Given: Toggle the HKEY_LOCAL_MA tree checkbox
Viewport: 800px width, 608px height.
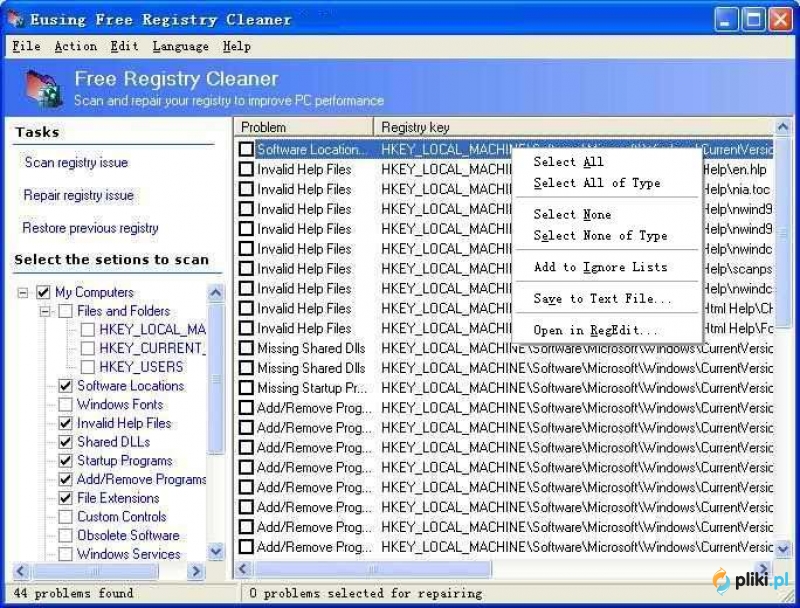Looking at the screenshot, I should 88,330.
